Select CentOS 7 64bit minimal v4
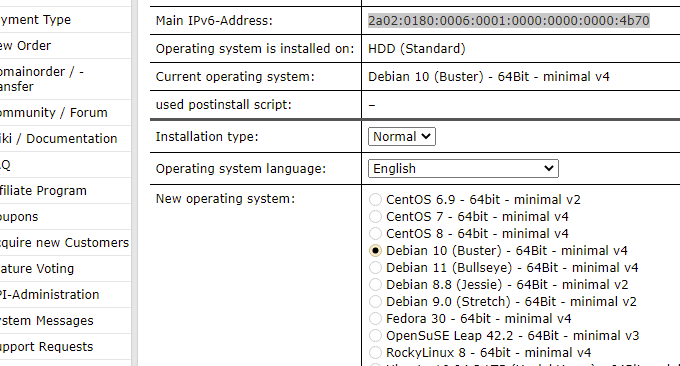 (375, 216)
